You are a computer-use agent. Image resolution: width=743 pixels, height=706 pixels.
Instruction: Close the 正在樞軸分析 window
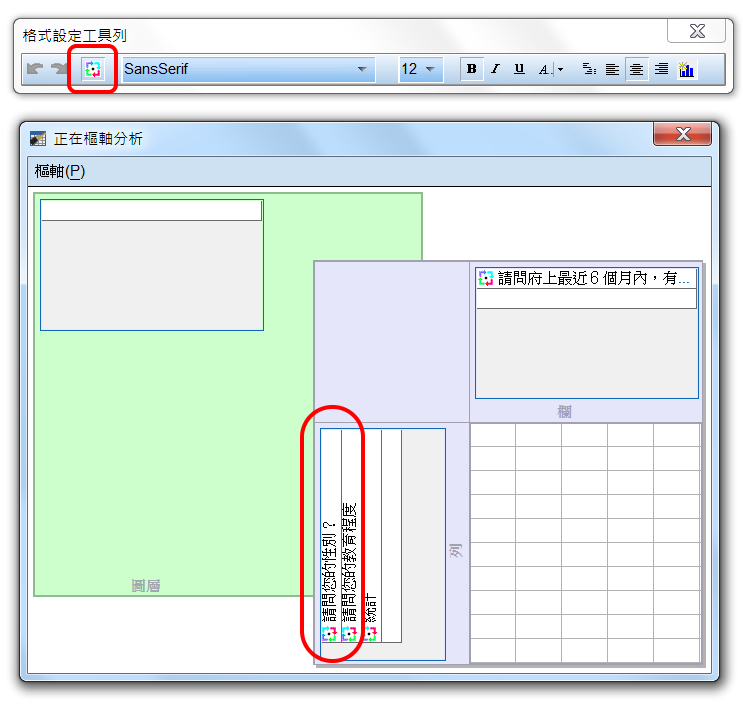click(683, 134)
